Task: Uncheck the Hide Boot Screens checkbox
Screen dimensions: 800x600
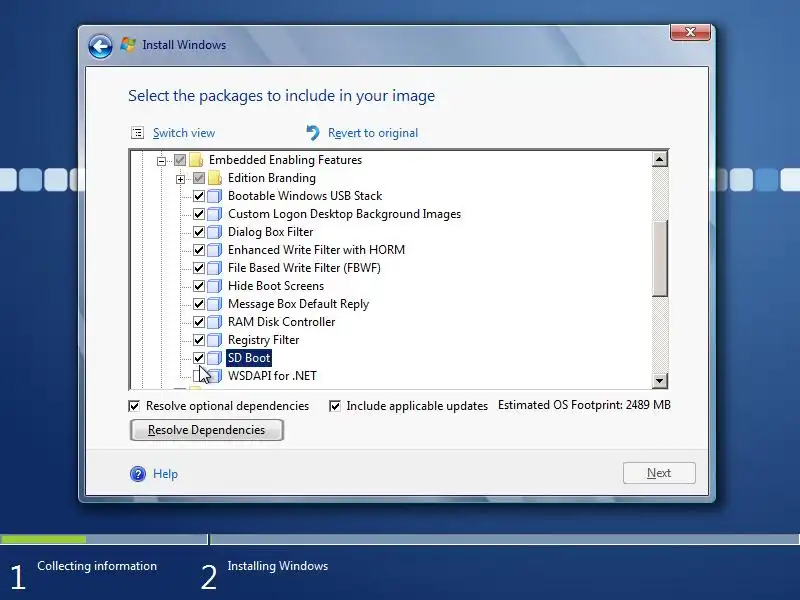Action: (x=199, y=286)
